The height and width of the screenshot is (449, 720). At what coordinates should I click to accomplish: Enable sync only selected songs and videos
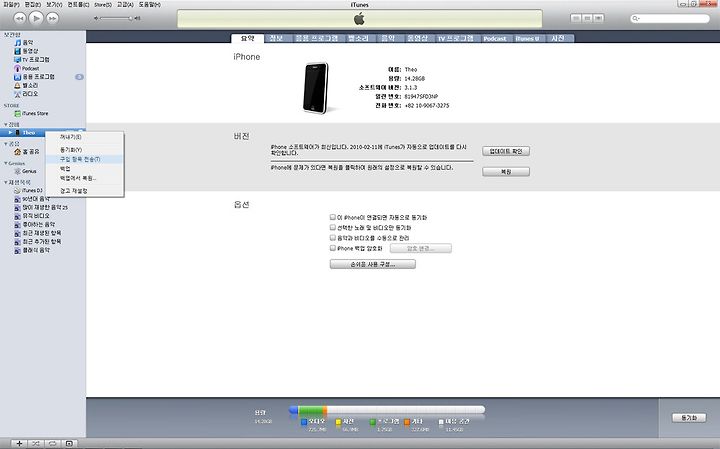(333, 227)
